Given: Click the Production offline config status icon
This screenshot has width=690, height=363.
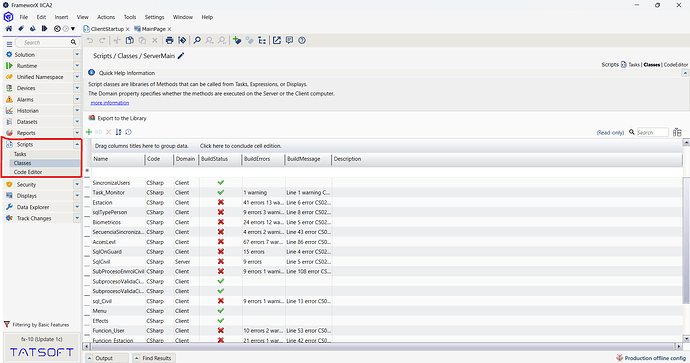Looking at the screenshot, I should pos(620,358).
